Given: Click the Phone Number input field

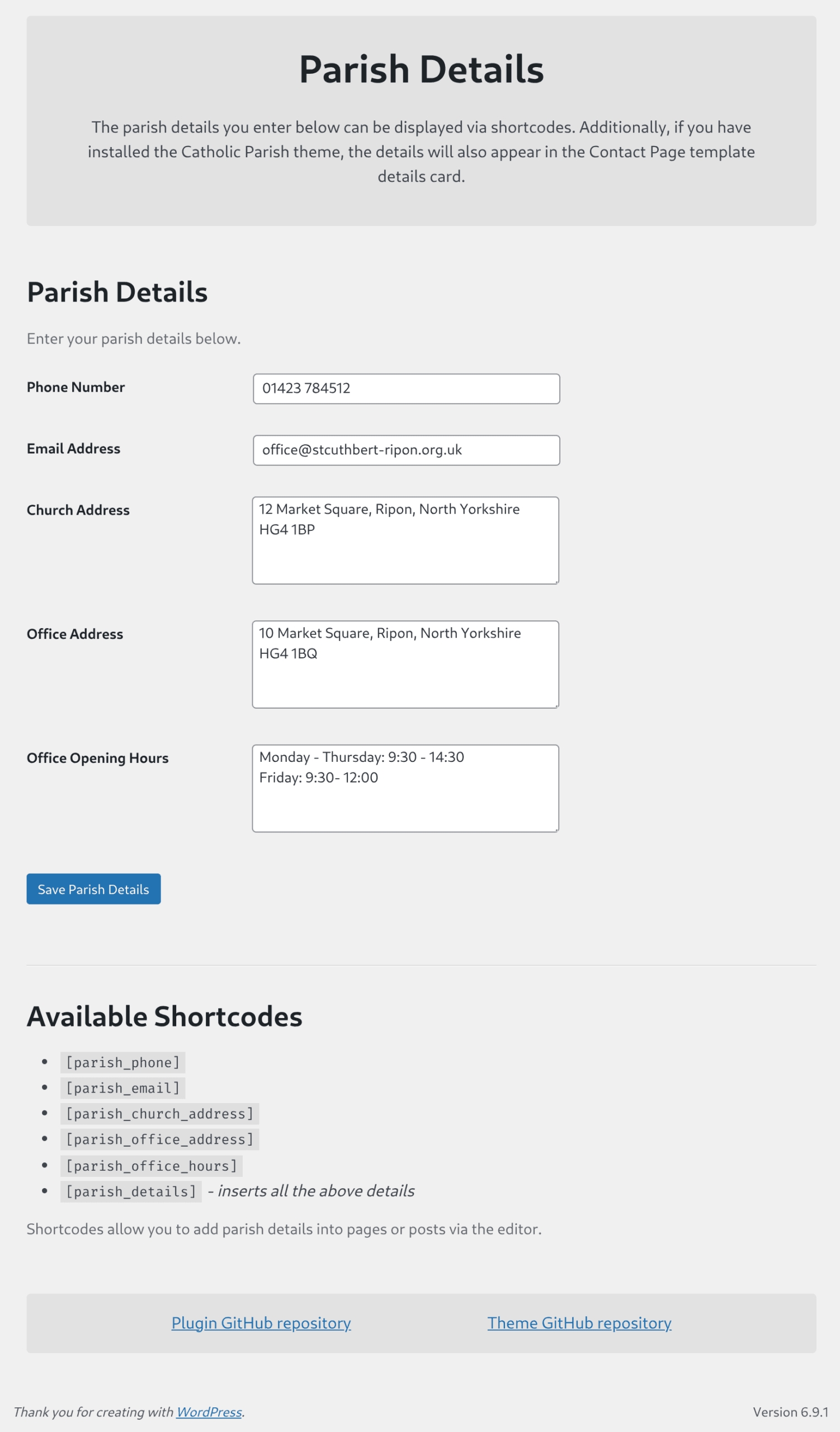Looking at the screenshot, I should pyautogui.click(x=405, y=389).
